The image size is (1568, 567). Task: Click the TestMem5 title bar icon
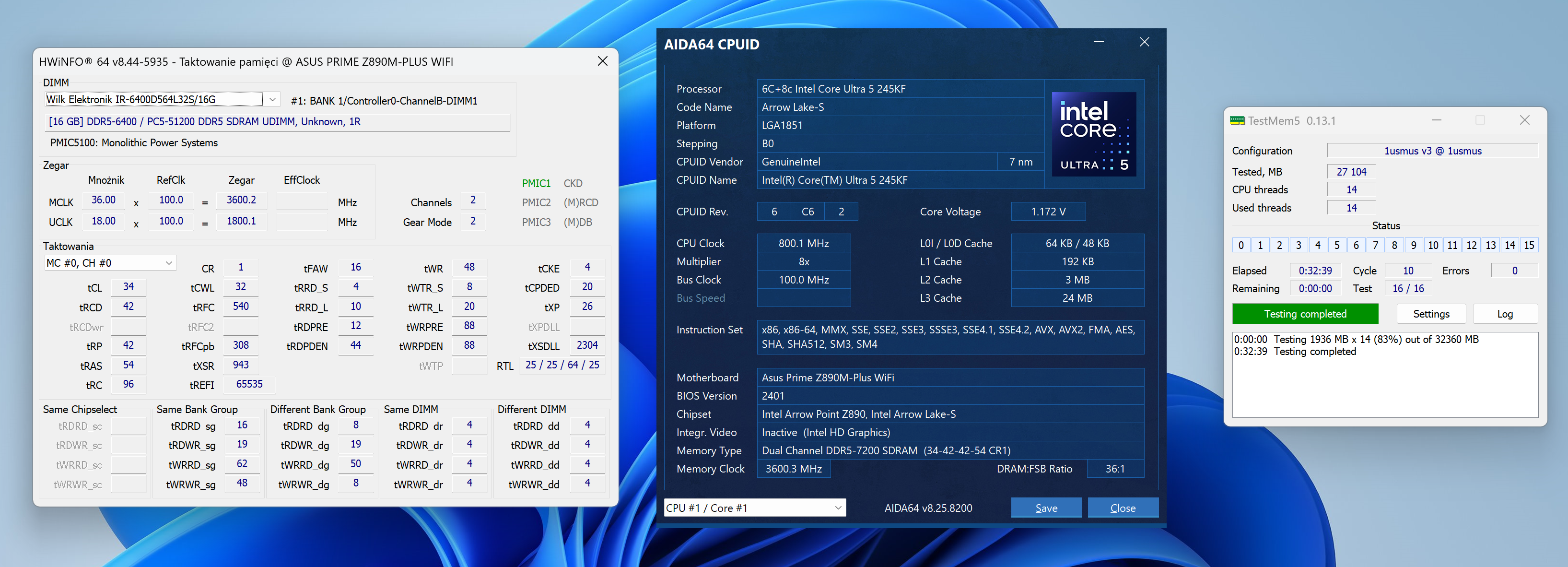[1237, 120]
